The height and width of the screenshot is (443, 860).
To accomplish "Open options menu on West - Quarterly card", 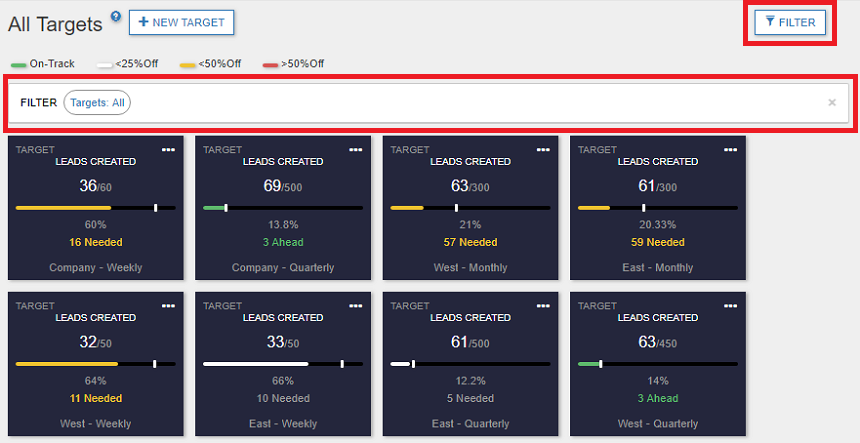I will click(730, 305).
